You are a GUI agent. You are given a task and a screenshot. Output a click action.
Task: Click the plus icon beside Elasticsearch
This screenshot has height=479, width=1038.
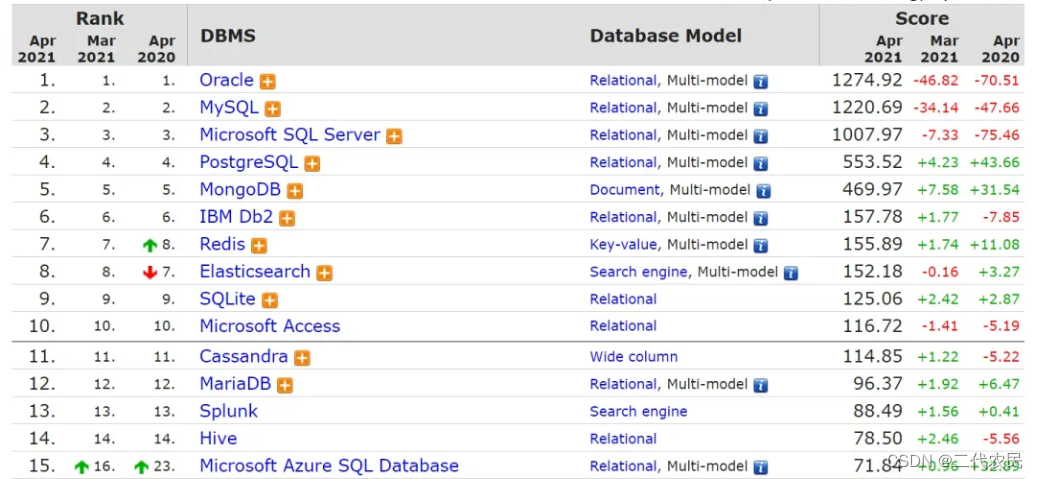point(324,273)
